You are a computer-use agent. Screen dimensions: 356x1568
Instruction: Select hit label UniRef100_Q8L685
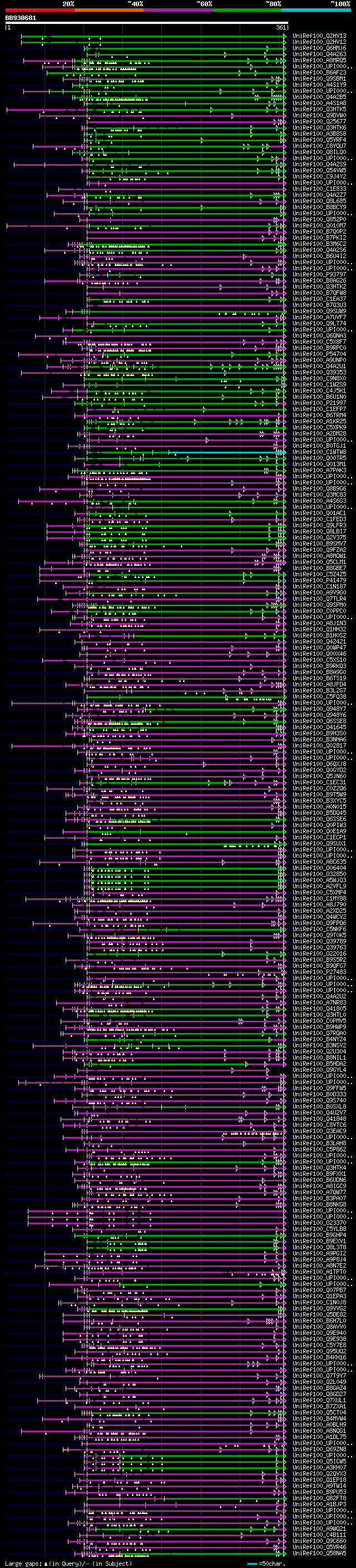[319, 201]
